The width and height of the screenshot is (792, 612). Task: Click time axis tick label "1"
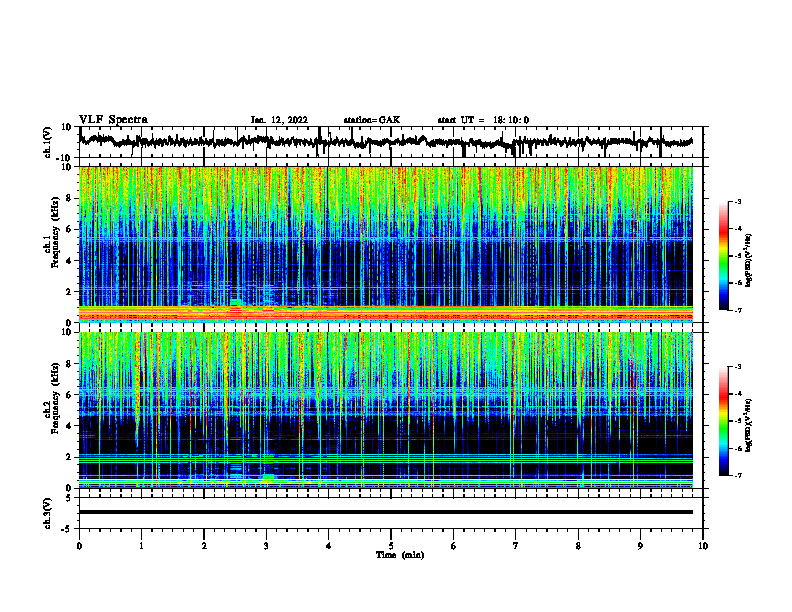tap(141, 546)
